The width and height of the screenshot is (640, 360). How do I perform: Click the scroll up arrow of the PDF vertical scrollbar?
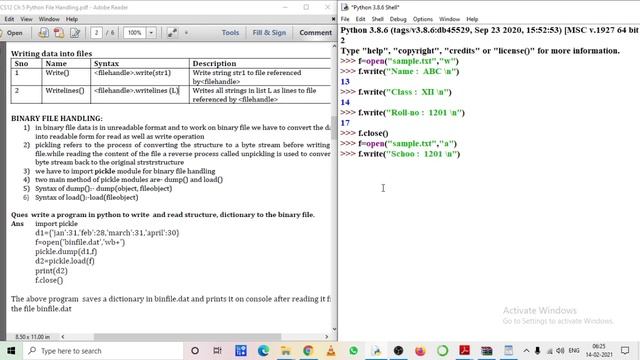coord(334,46)
